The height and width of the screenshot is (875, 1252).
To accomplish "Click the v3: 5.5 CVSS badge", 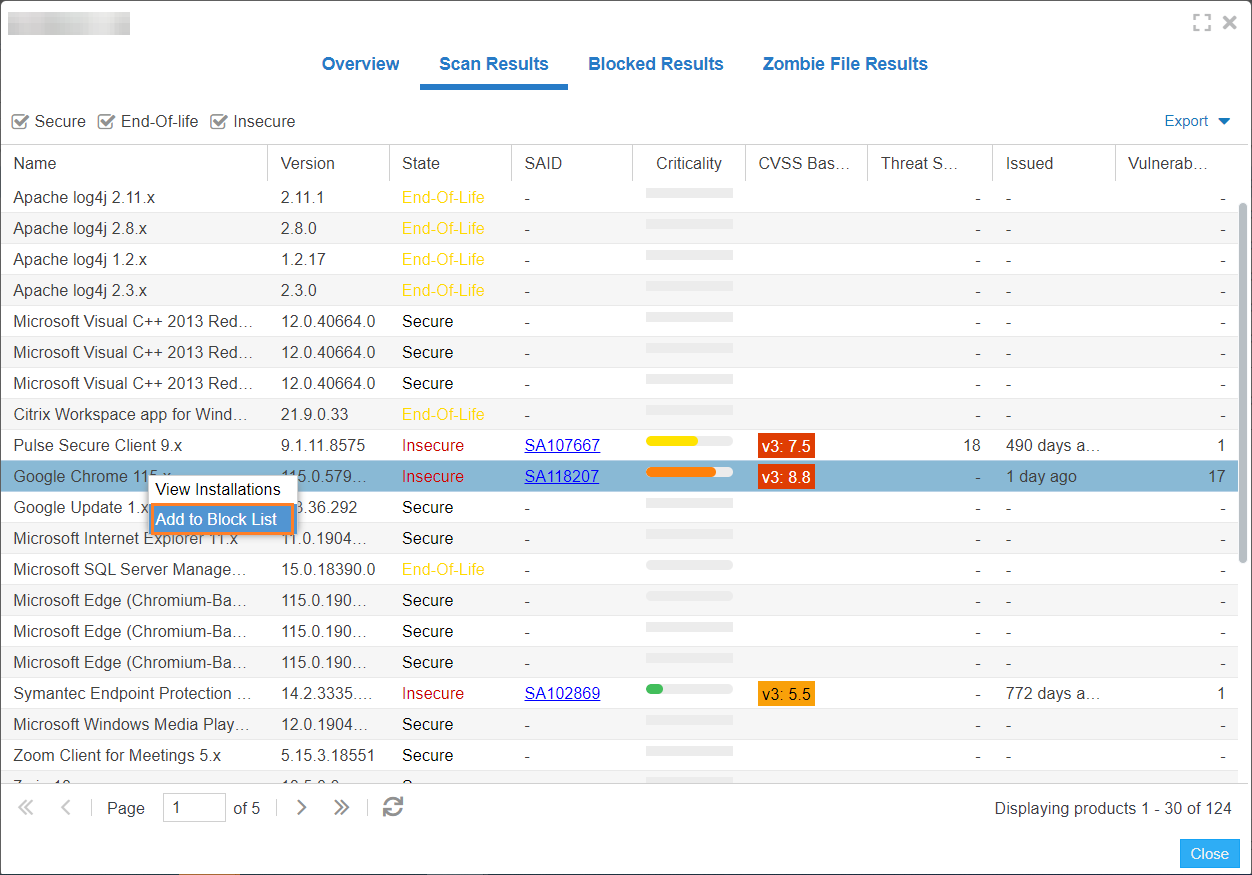I will coord(786,694).
